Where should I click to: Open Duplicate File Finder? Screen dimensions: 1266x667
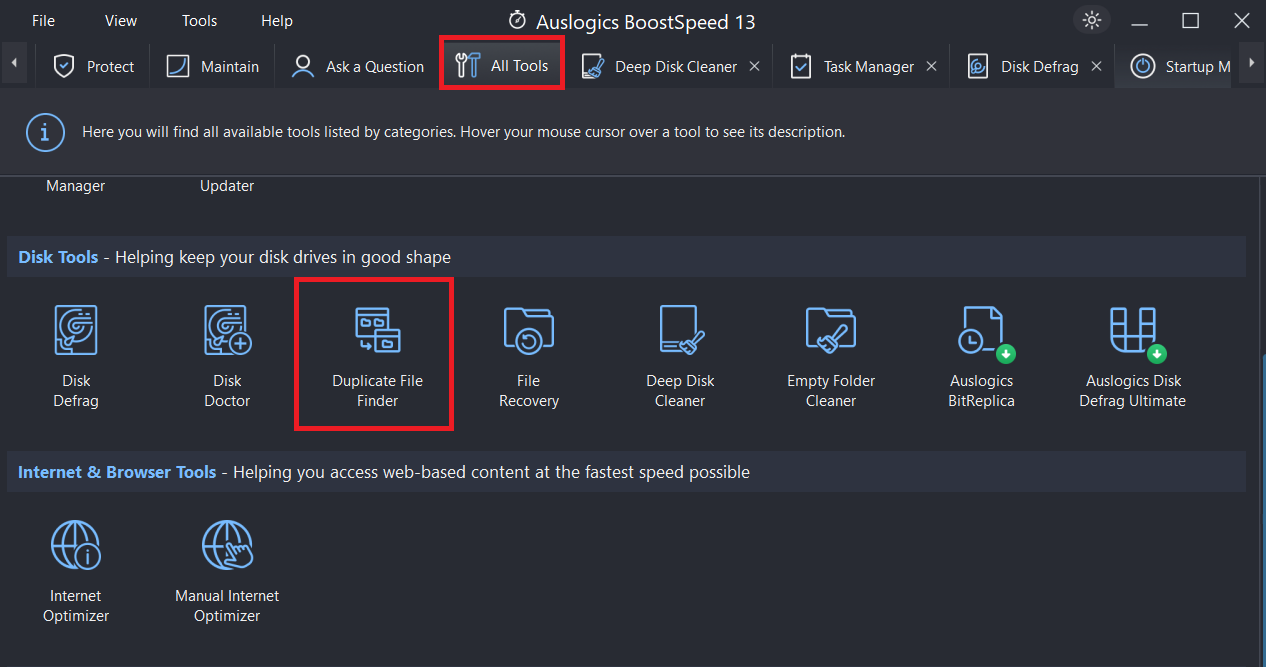[x=378, y=357]
